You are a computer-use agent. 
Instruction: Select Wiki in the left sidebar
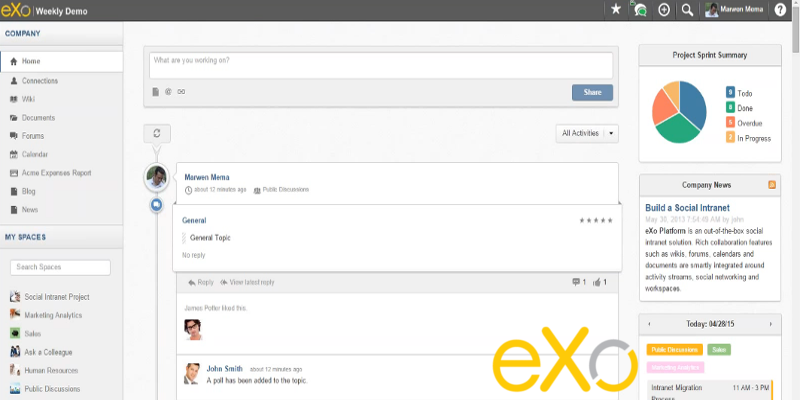[29, 99]
